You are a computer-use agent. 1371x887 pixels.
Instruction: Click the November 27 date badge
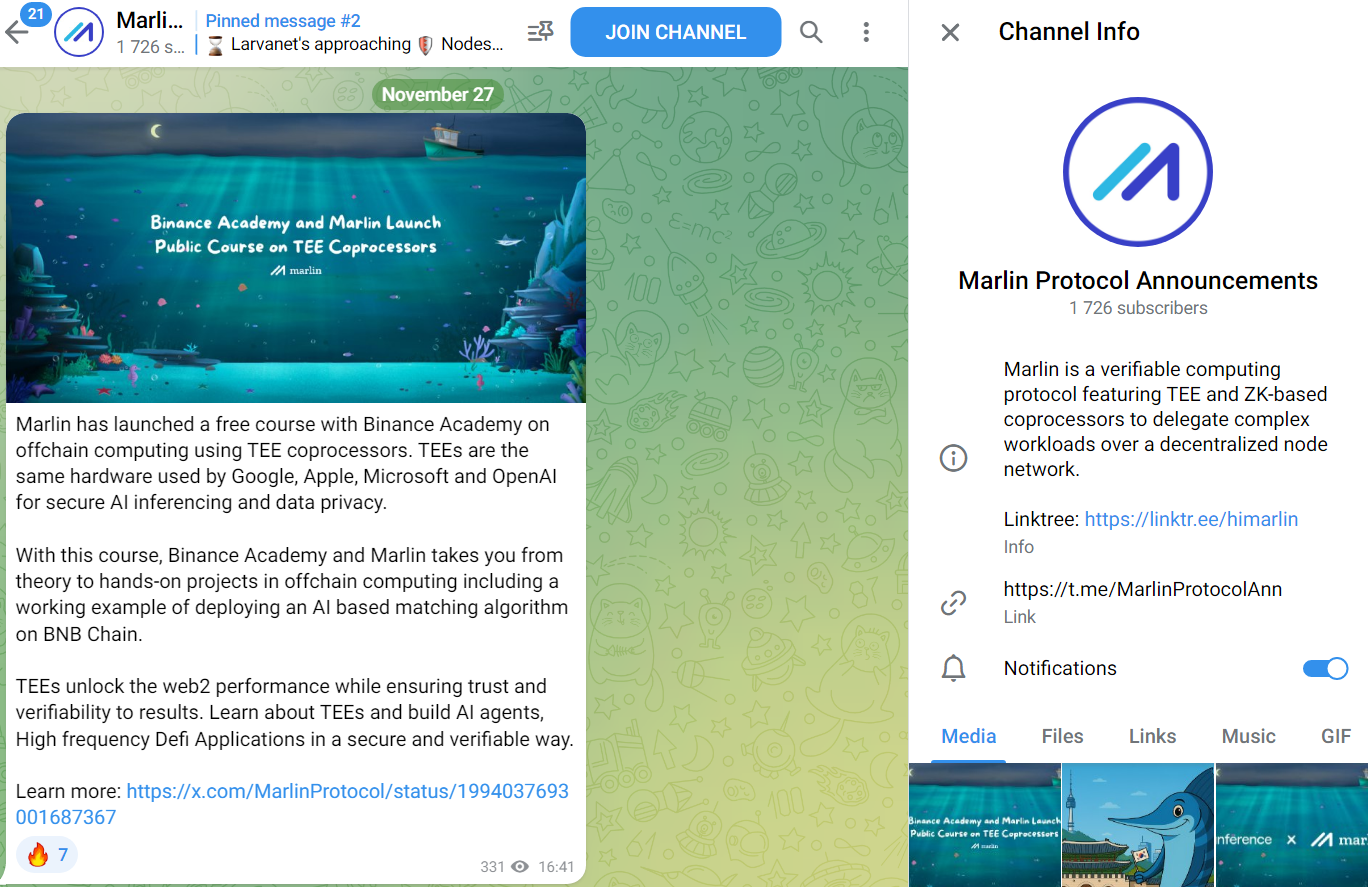coord(438,94)
